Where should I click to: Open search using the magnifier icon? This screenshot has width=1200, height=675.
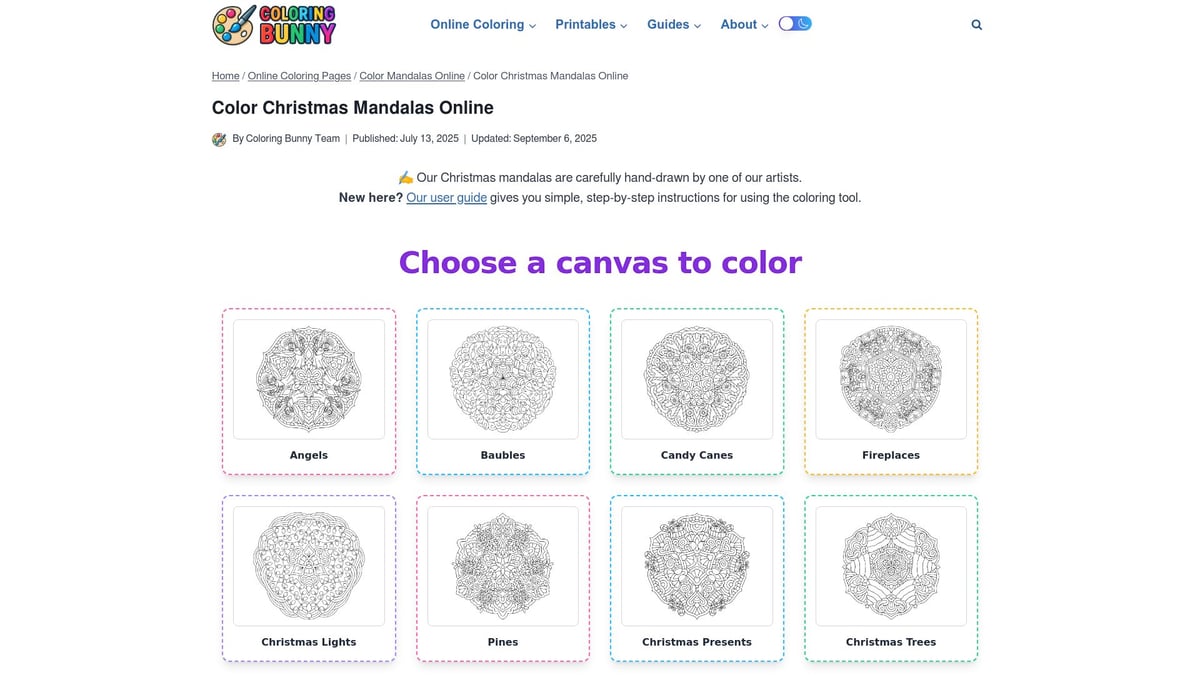tap(976, 24)
